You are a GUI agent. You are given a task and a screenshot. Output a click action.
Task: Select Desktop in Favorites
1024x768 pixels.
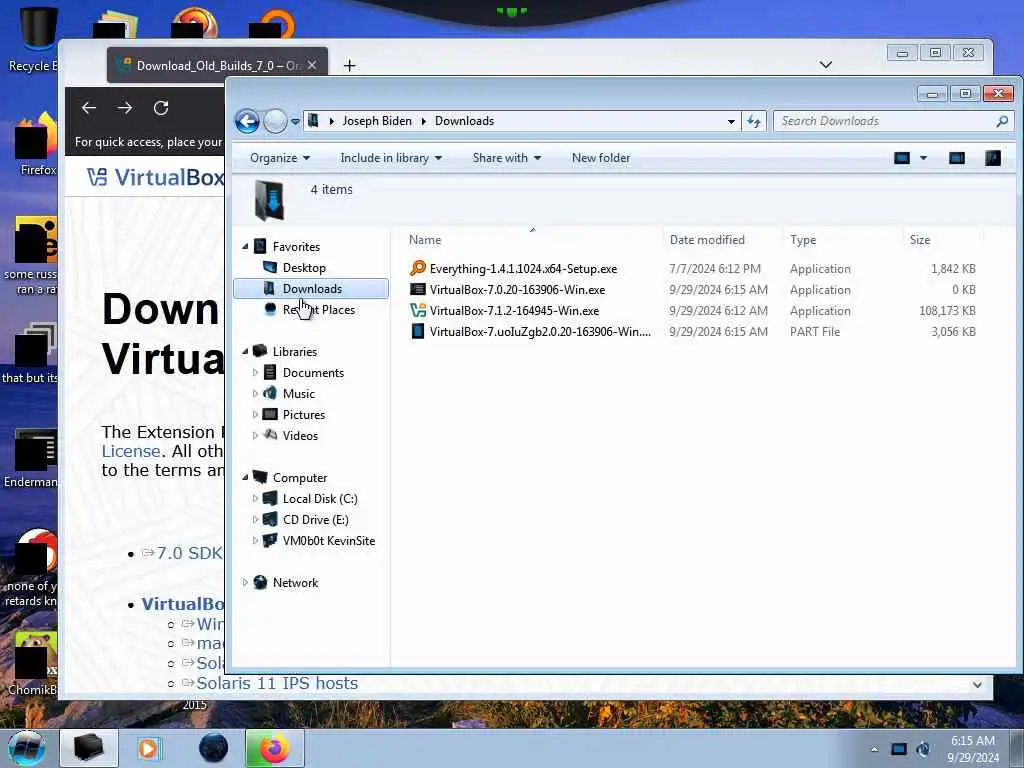[x=304, y=268]
